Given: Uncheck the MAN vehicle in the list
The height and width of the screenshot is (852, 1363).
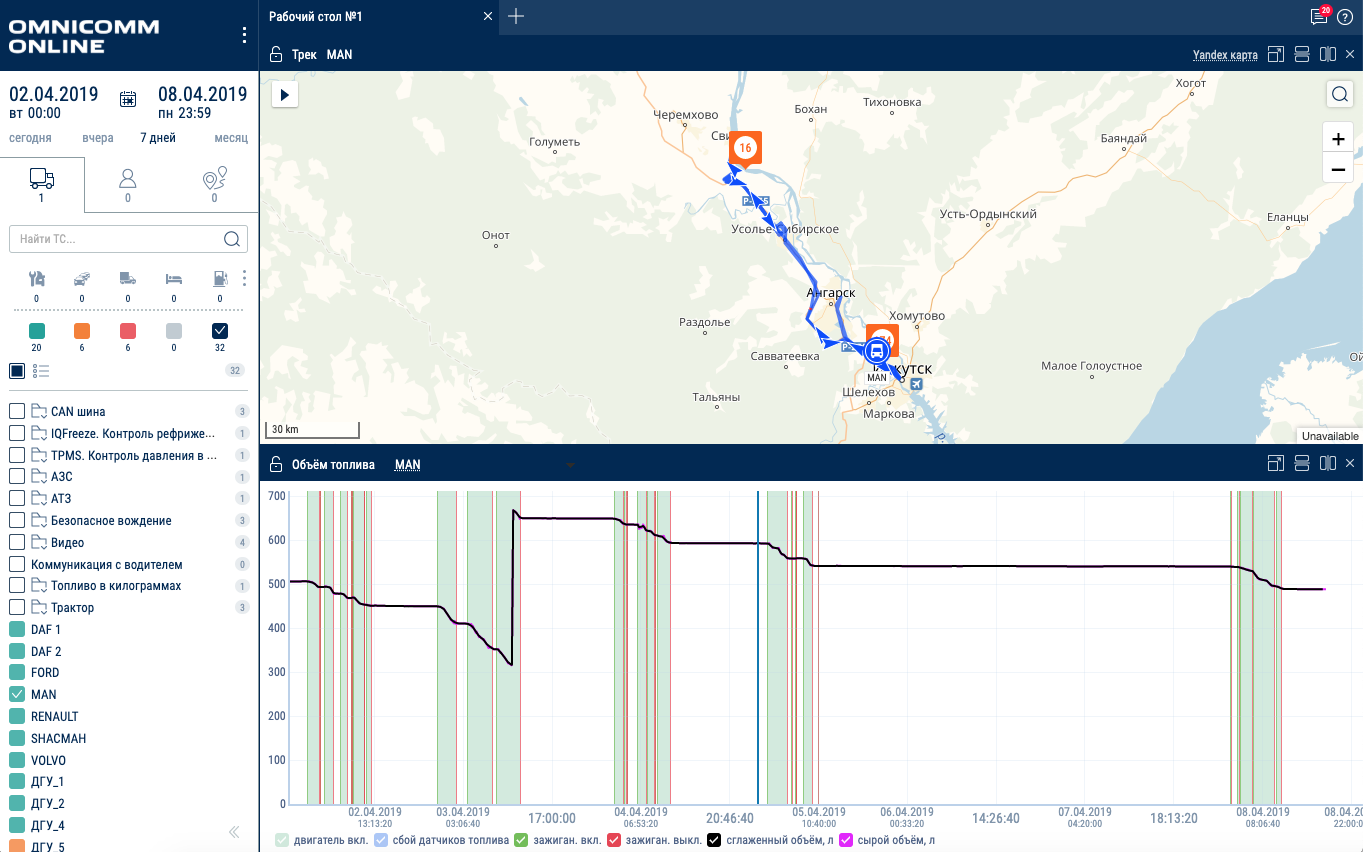Looking at the screenshot, I should [16, 693].
